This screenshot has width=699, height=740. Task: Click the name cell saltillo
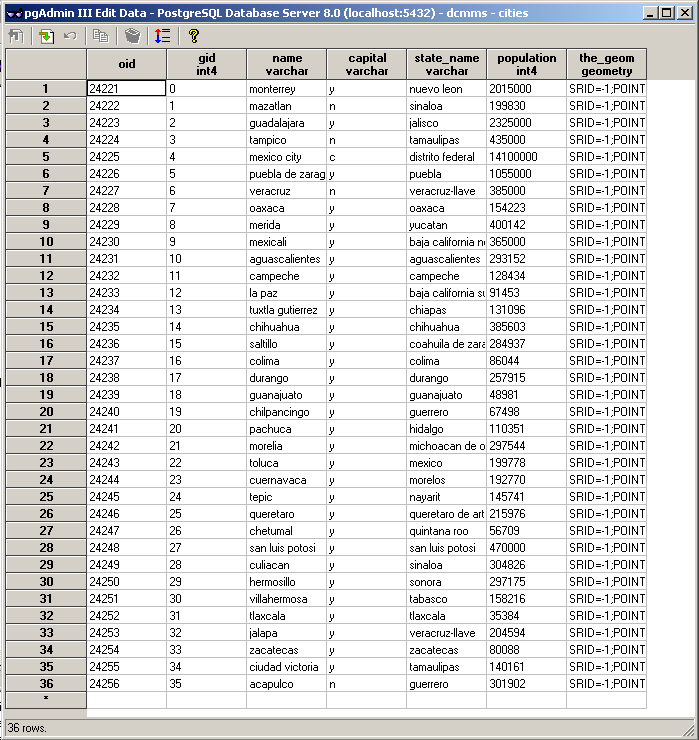pyautogui.click(x=286, y=344)
